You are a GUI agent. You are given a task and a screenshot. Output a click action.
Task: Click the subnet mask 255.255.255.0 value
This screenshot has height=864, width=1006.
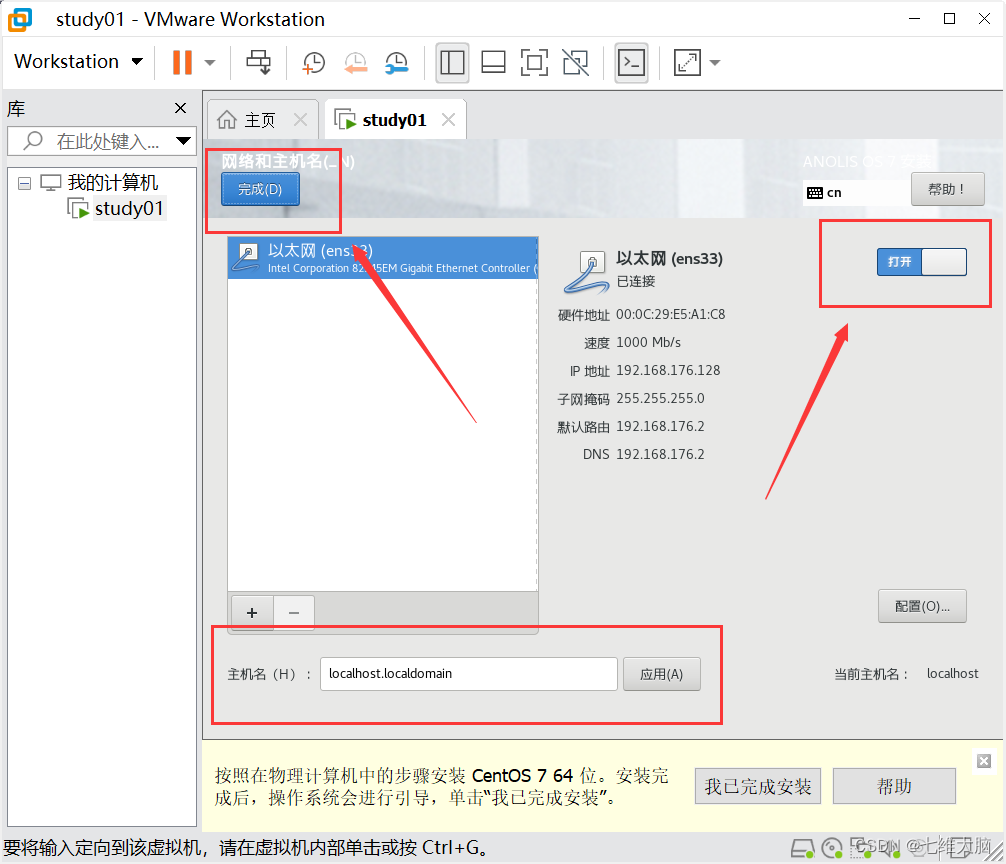pyautogui.click(x=660, y=398)
